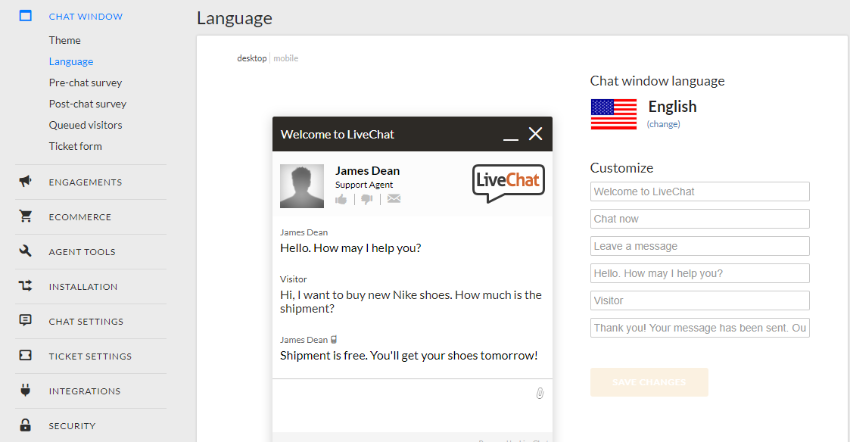850x442 pixels.
Task: Click the Chat Settings speech bubble icon
Action: pos(25,320)
